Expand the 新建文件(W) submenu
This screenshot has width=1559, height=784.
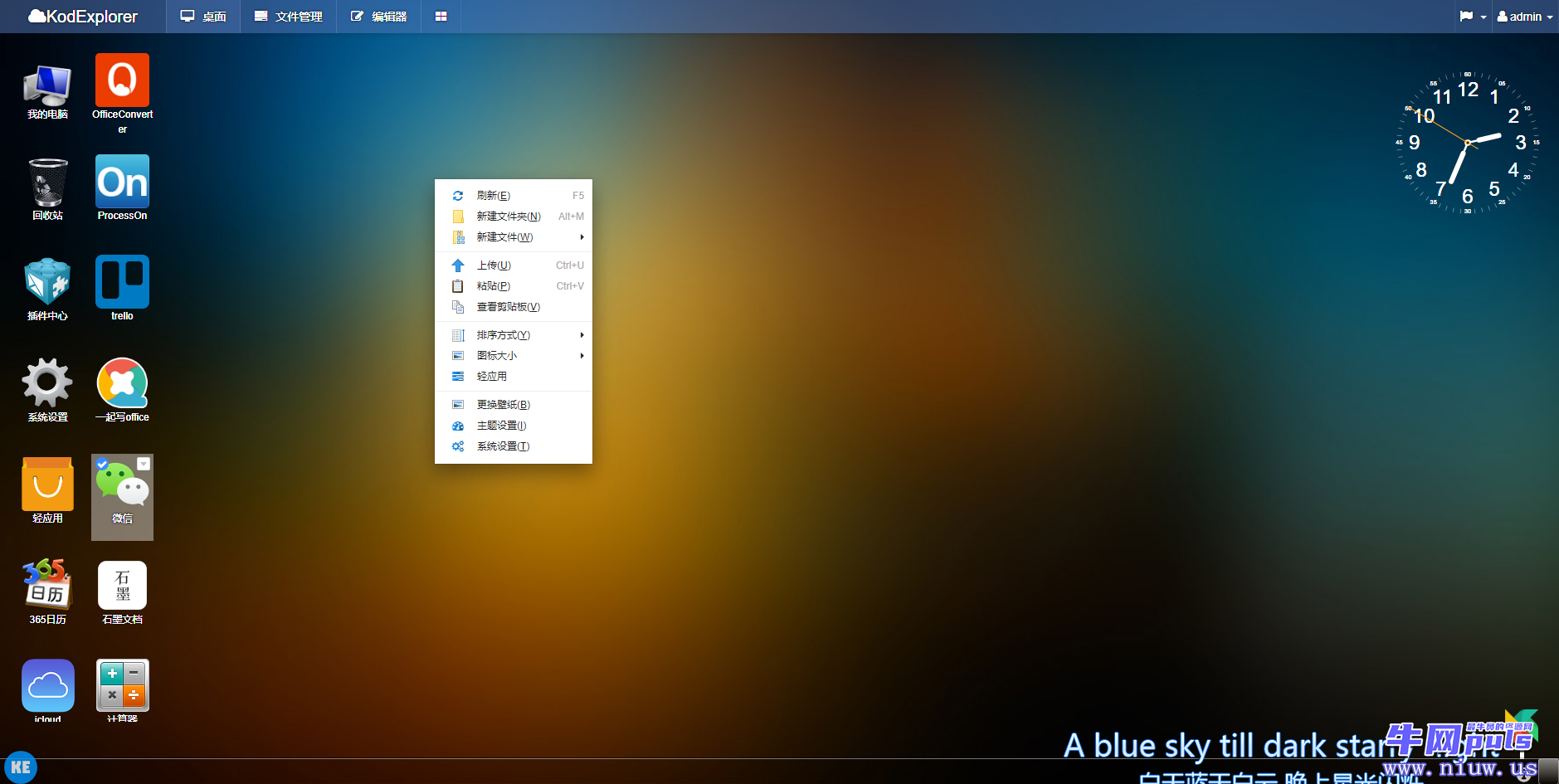[x=514, y=237]
